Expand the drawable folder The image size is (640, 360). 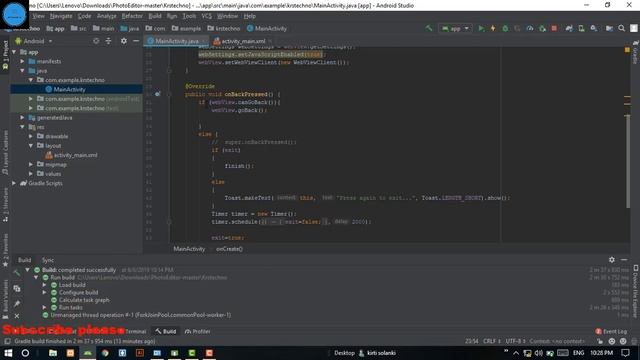tap(31, 136)
